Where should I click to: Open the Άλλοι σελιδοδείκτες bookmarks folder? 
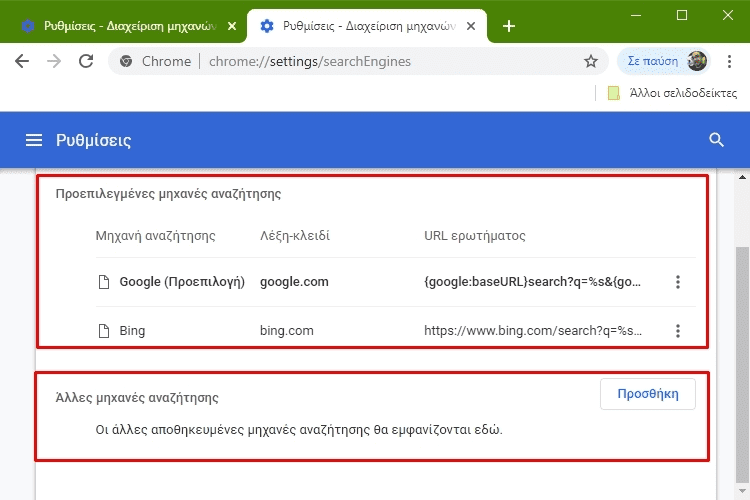[672, 93]
